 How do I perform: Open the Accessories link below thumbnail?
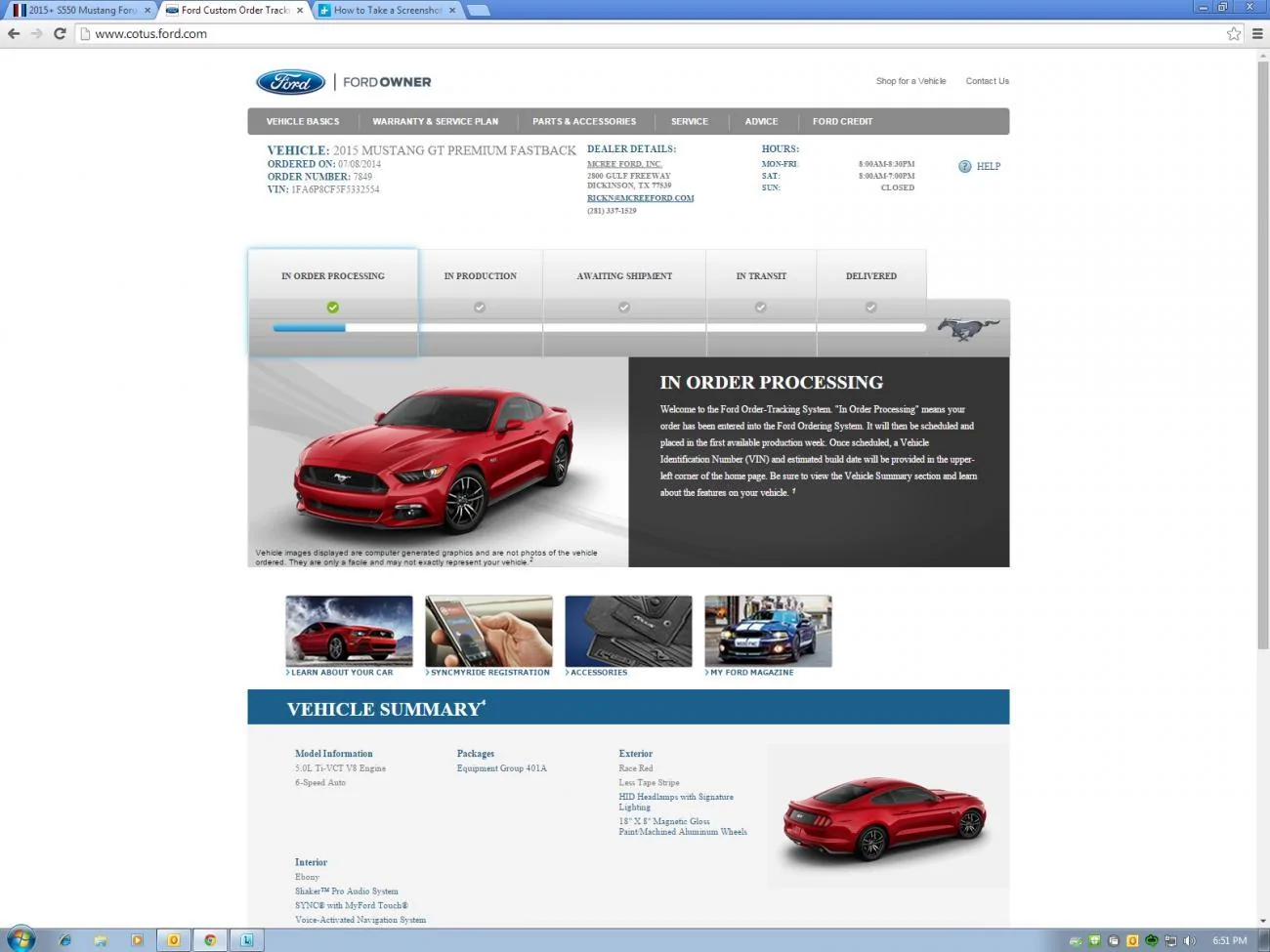coord(597,673)
